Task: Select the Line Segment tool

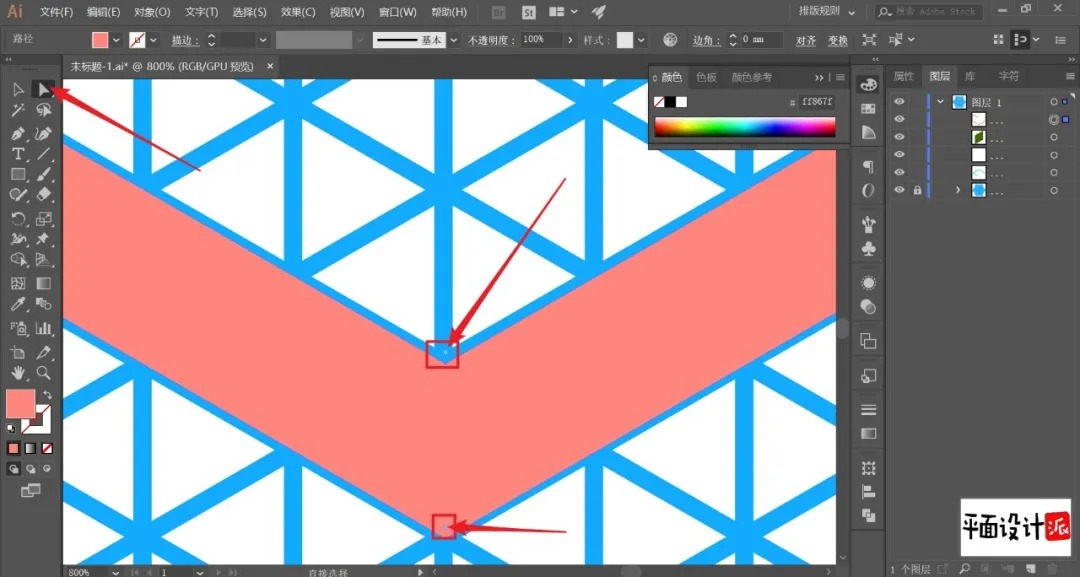Action: point(44,154)
